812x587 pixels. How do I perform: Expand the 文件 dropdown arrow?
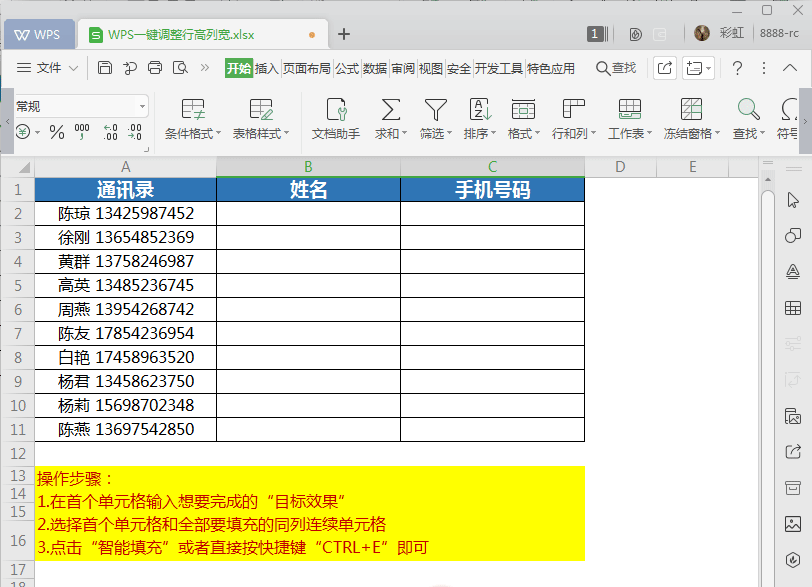74,68
